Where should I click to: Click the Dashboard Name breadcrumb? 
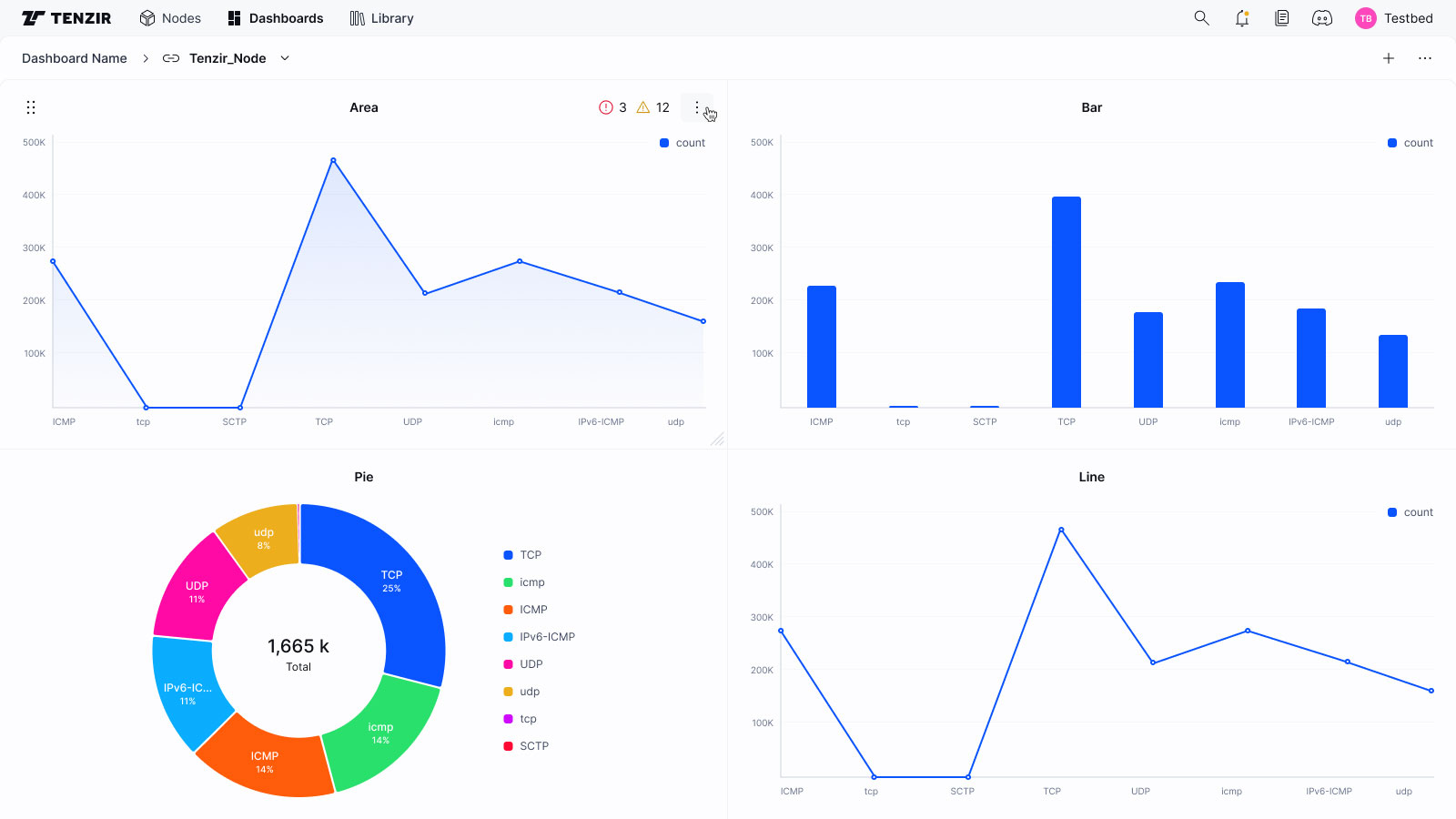(75, 58)
